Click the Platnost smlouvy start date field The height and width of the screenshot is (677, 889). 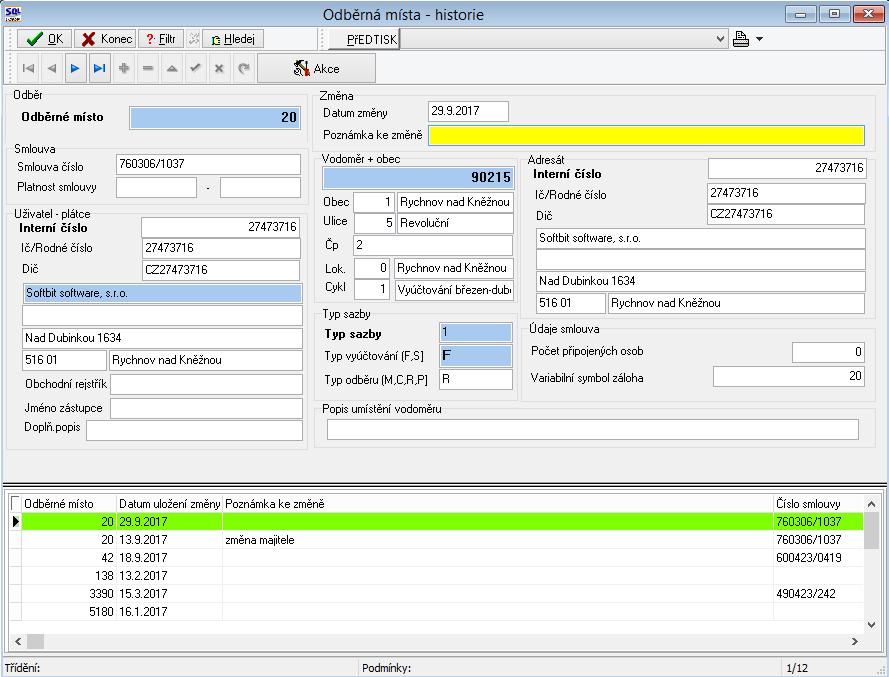[156, 187]
